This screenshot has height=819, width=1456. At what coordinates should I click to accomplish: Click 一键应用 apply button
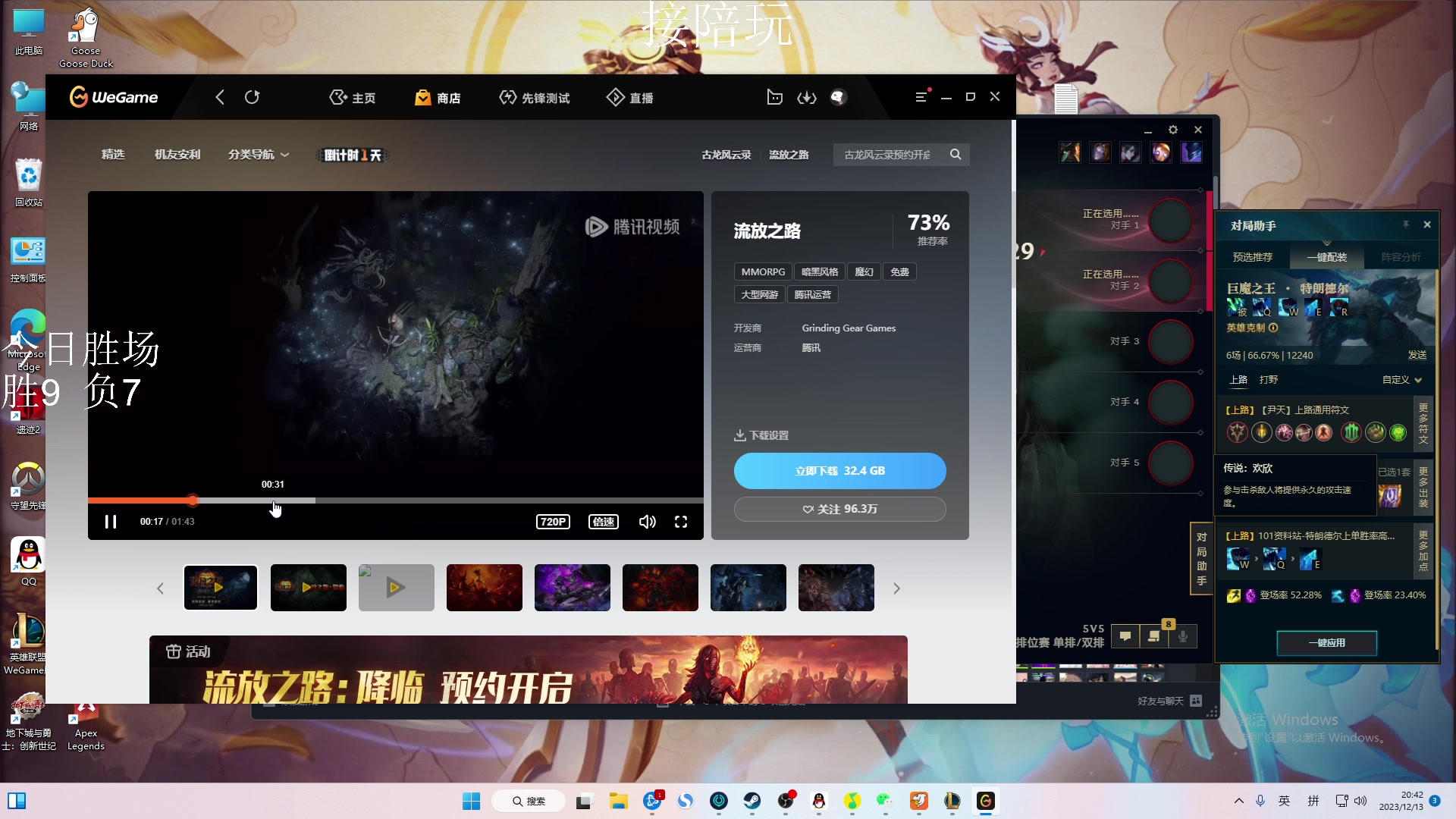pyautogui.click(x=1327, y=643)
